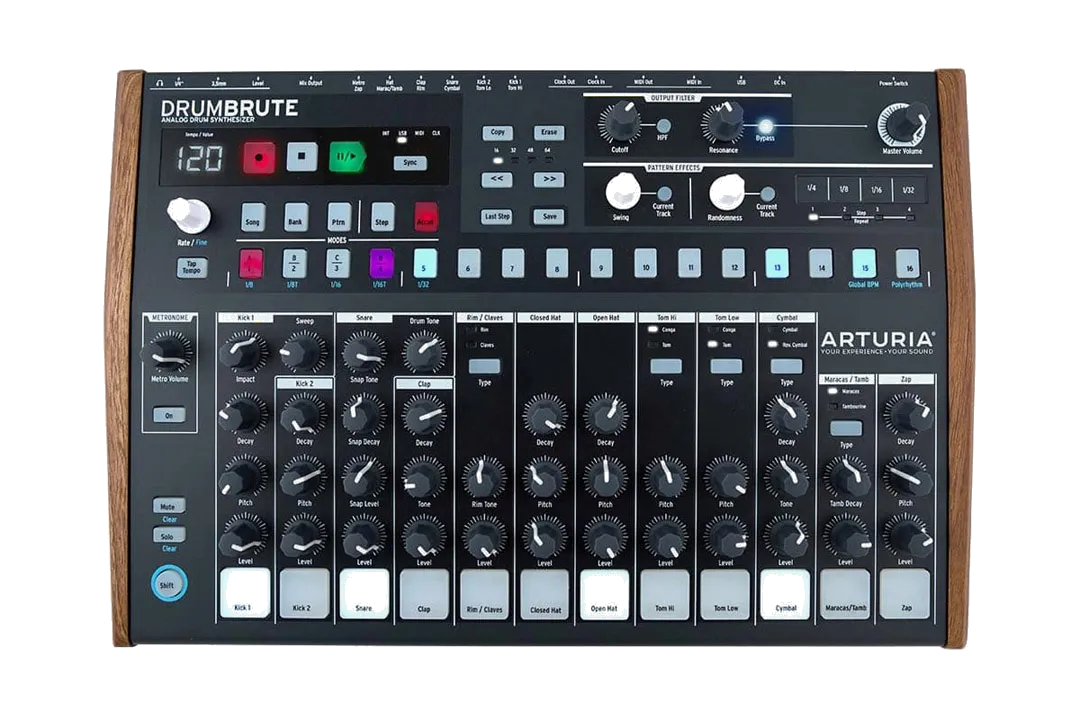Select step button 2 labeled 1/8T
This screenshot has height=720, width=1080.
294,263
